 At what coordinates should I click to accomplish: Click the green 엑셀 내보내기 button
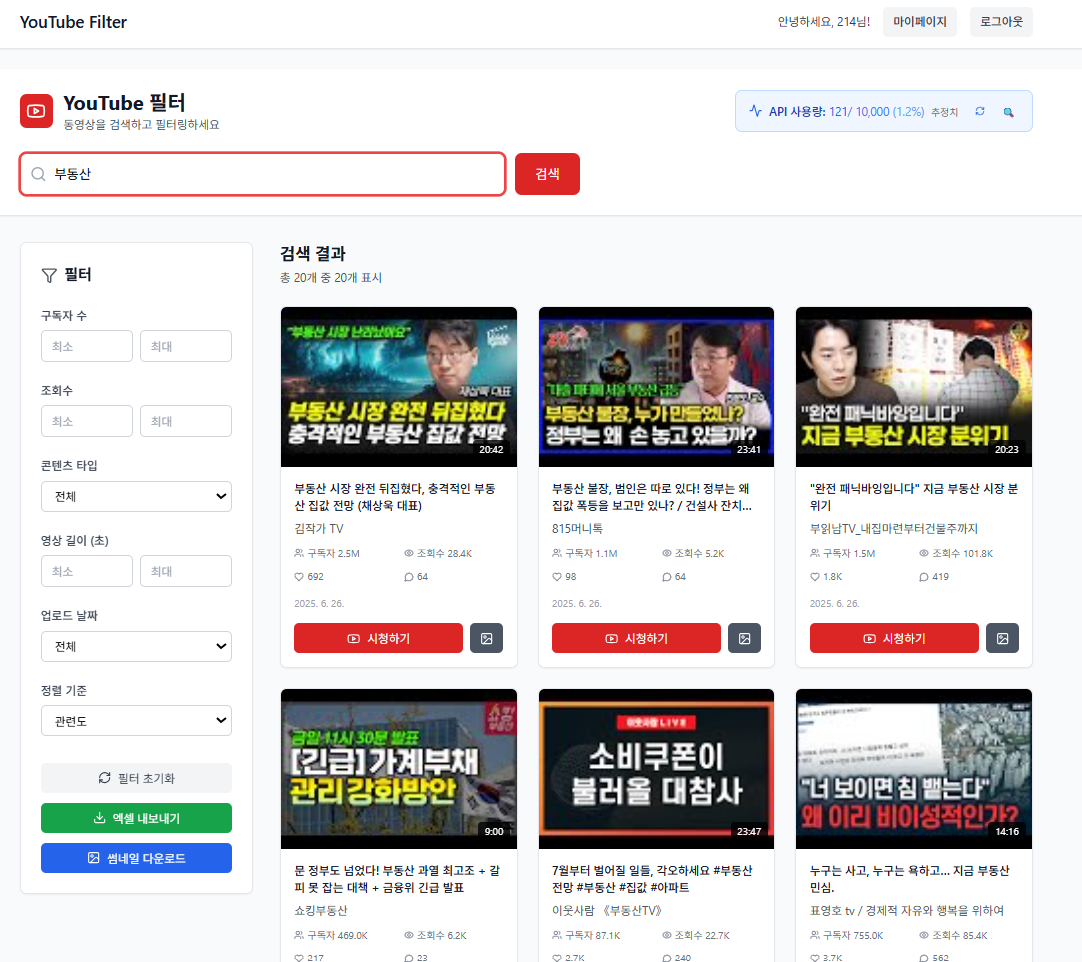click(x=136, y=818)
